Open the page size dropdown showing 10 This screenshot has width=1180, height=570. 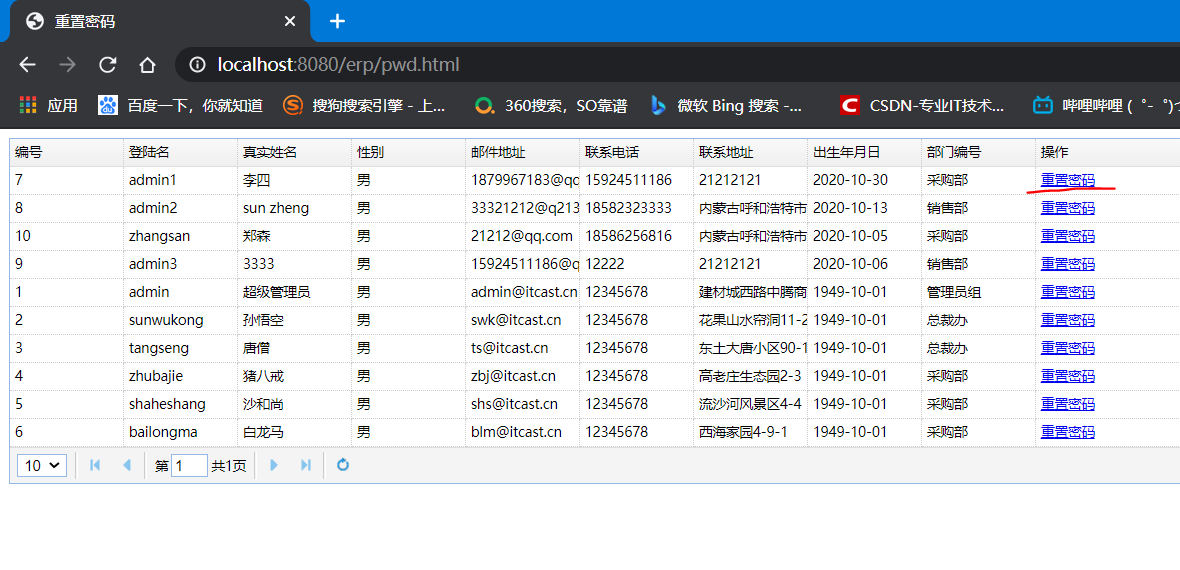(42, 465)
